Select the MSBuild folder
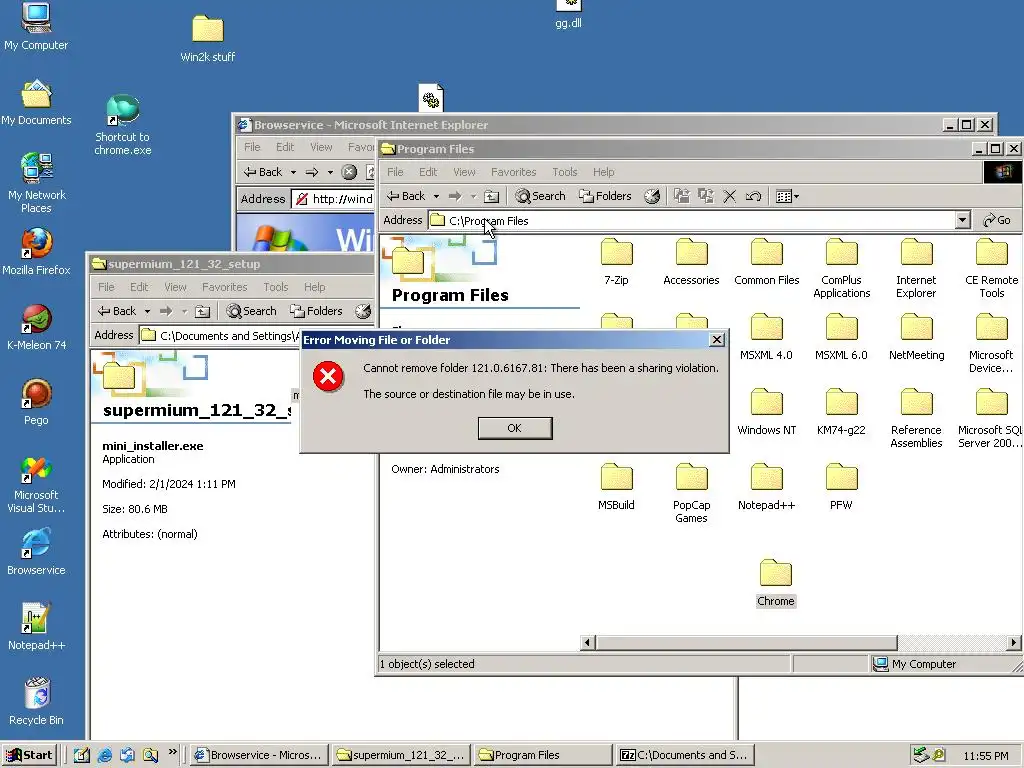 [616, 487]
